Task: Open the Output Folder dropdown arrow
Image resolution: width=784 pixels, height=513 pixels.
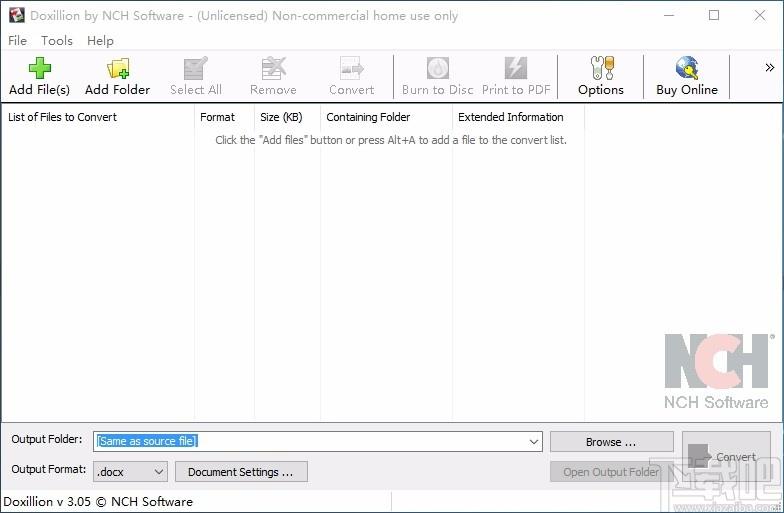Action: (x=534, y=442)
